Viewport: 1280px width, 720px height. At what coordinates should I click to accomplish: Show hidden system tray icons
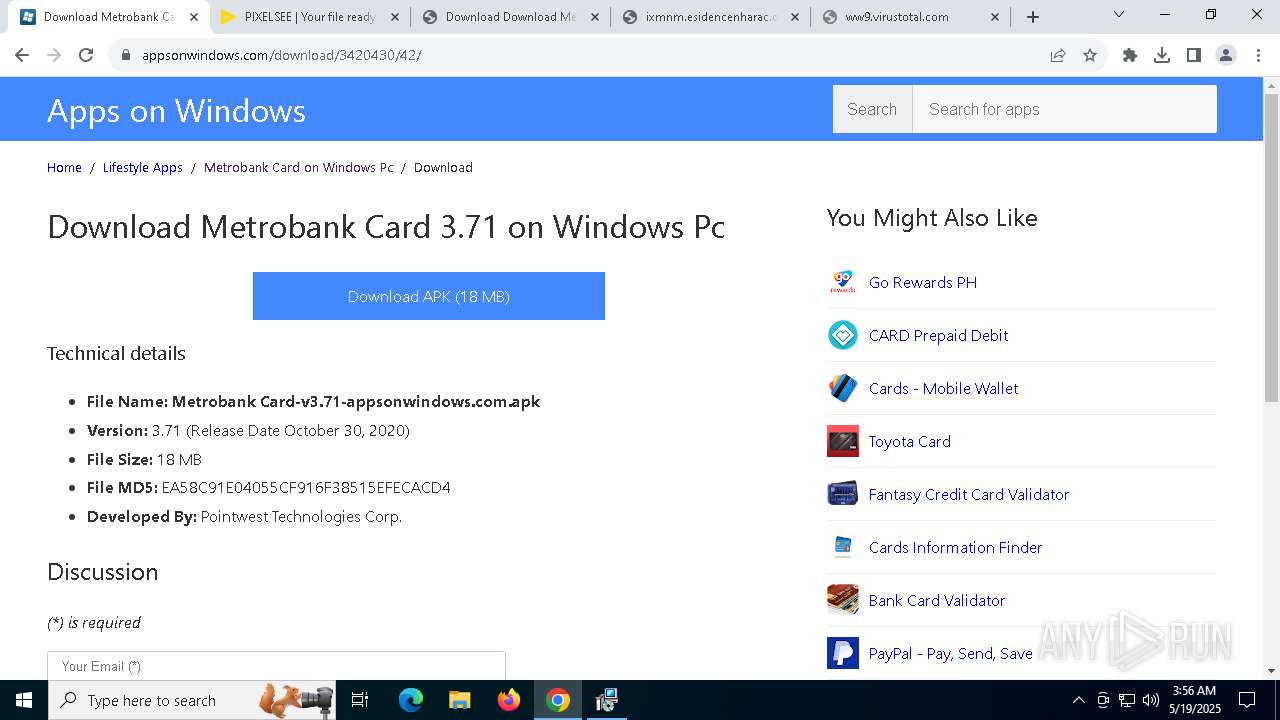click(x=1078, y=700)
